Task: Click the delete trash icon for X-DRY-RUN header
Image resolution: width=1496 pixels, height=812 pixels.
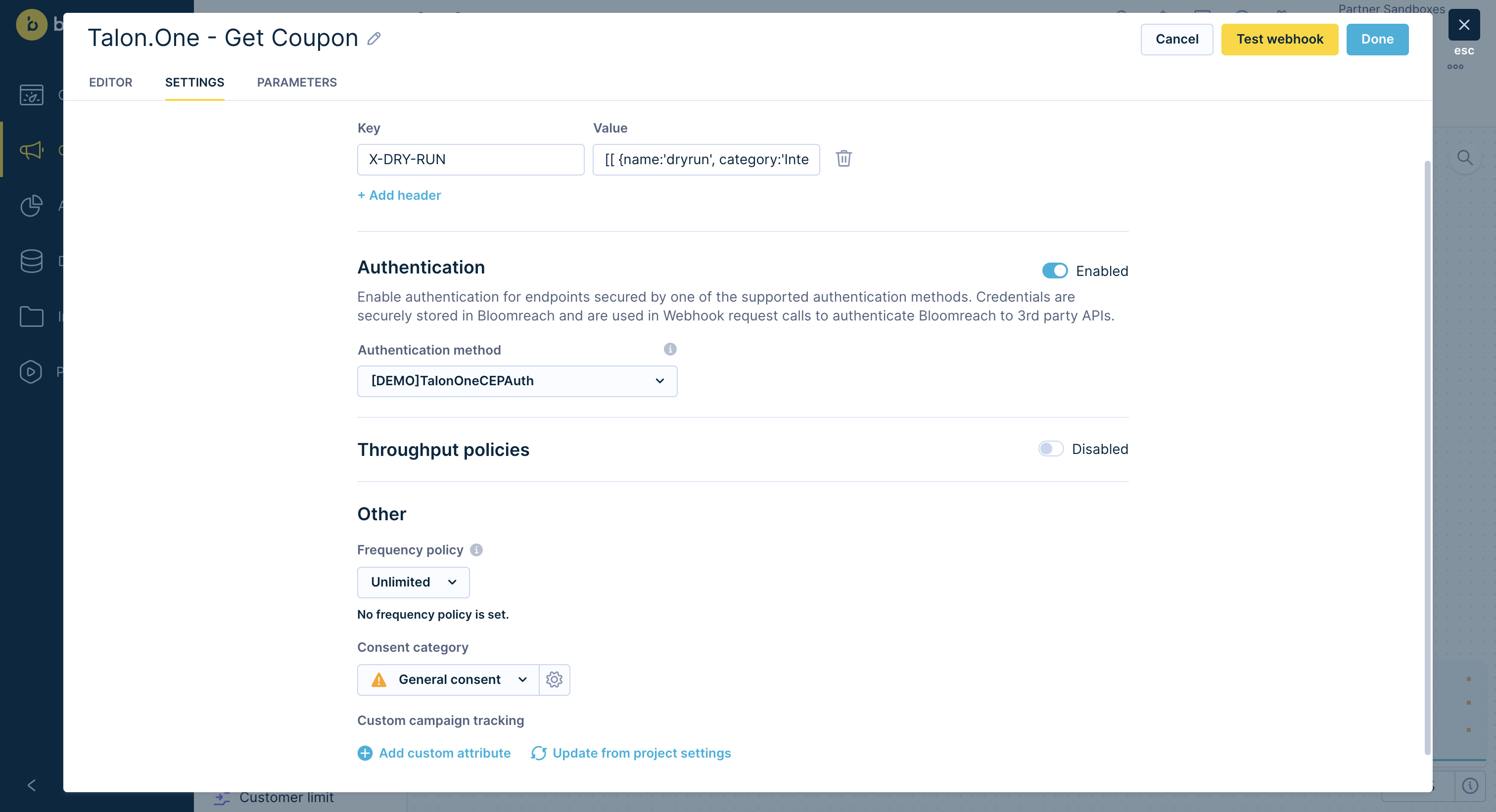Action: [x=843, y=159]
